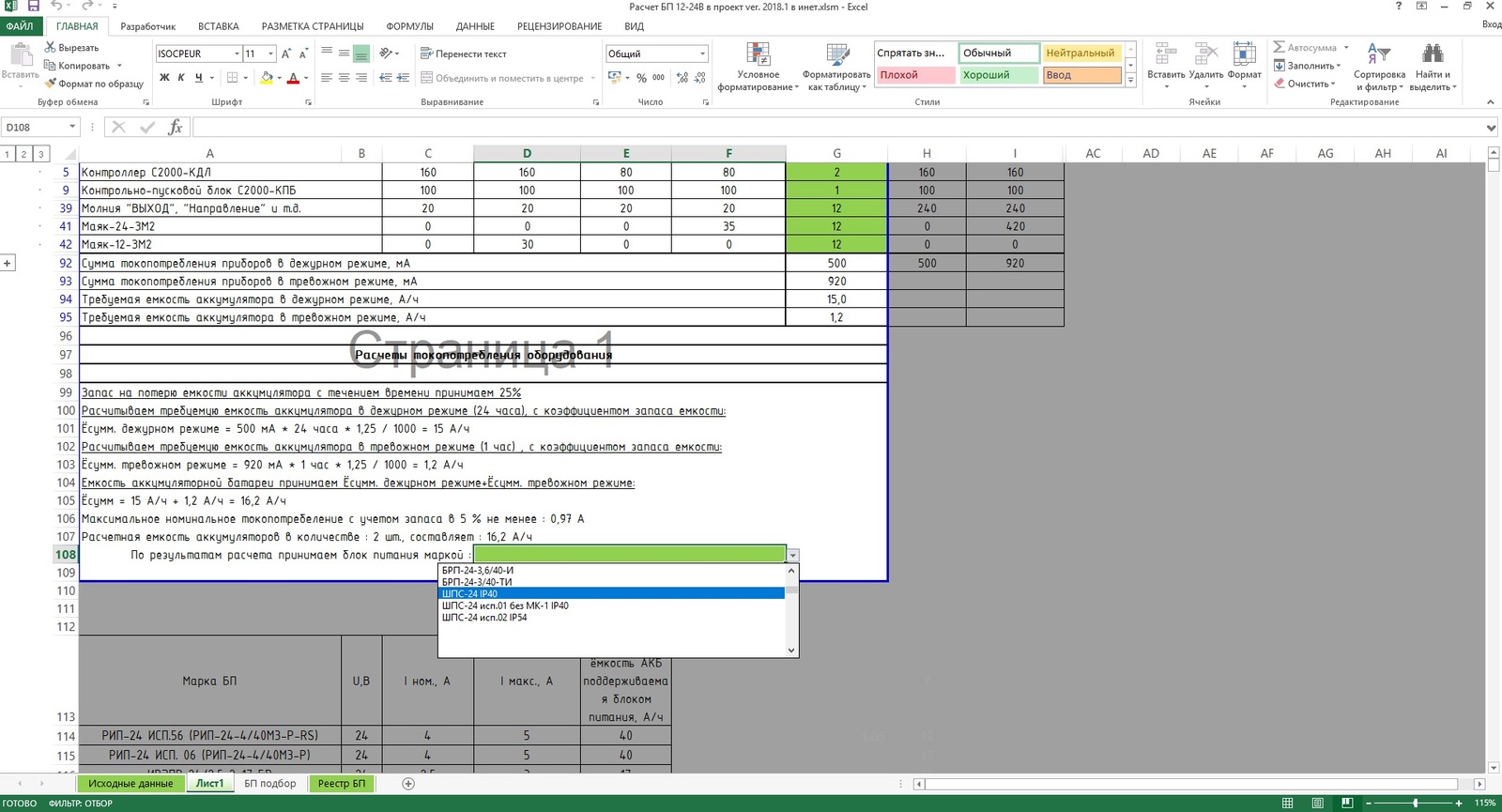Click Delete cells (Удалить) icon
The height and width of the screenshot is (812, 1502).
(x=1205, y=54)
